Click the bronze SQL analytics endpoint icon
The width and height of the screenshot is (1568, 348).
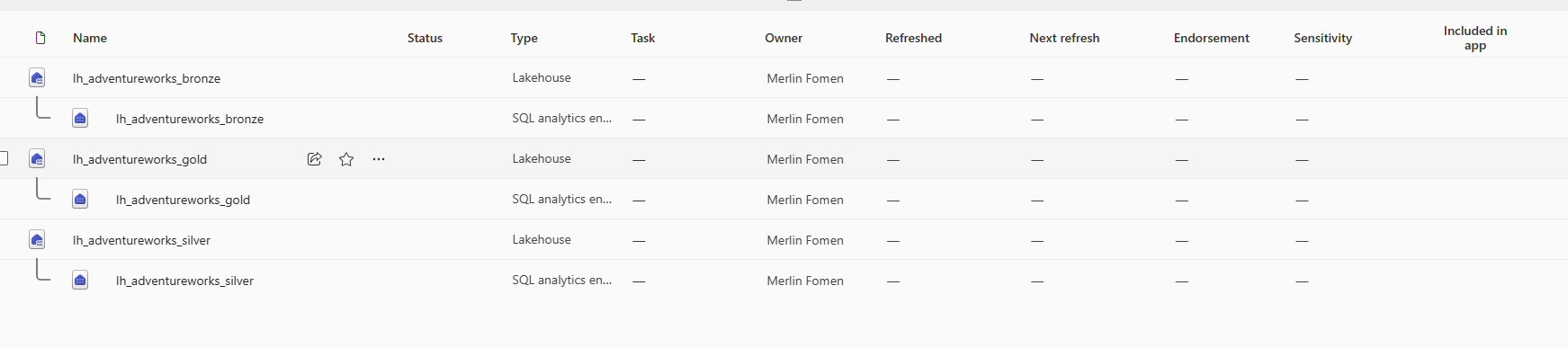(x=80, y=119)
